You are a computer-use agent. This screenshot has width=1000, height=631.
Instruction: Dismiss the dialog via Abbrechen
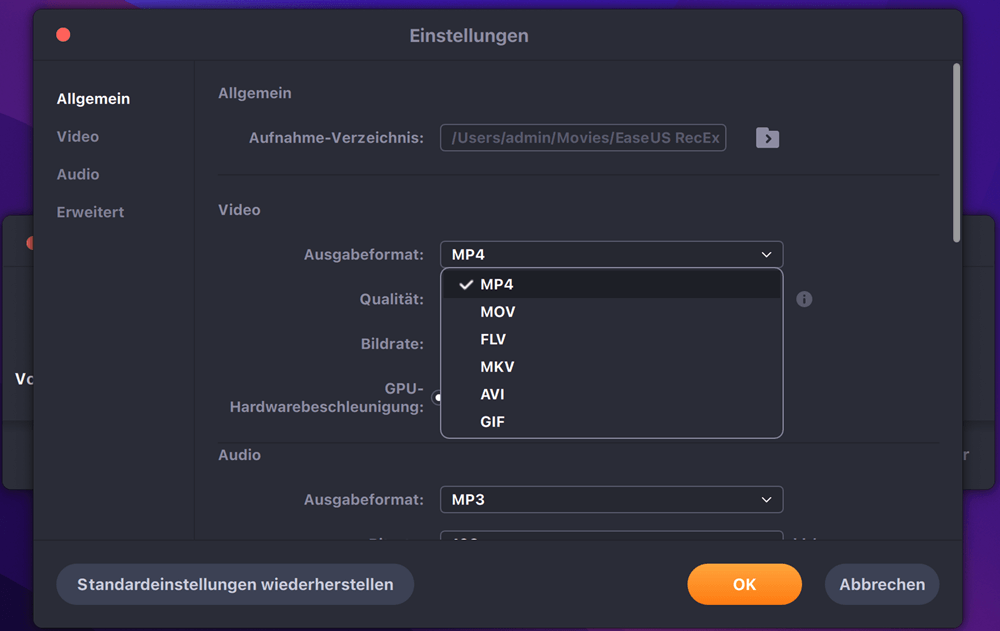tap(881, 584)
